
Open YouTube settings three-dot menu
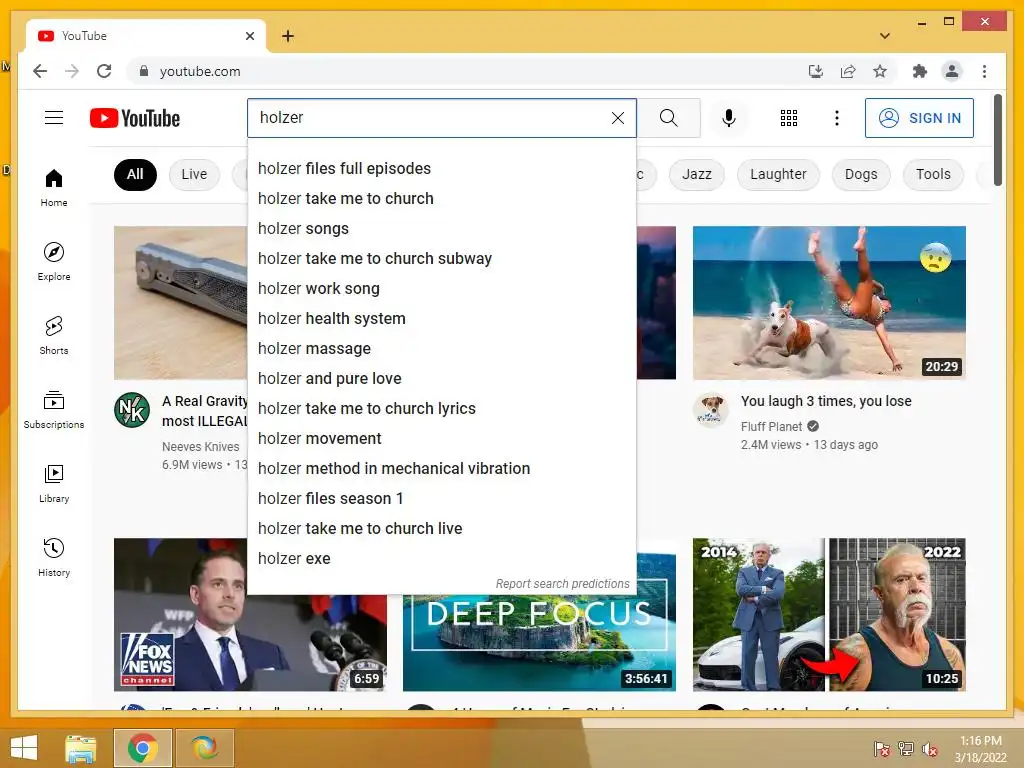(837, 118)
